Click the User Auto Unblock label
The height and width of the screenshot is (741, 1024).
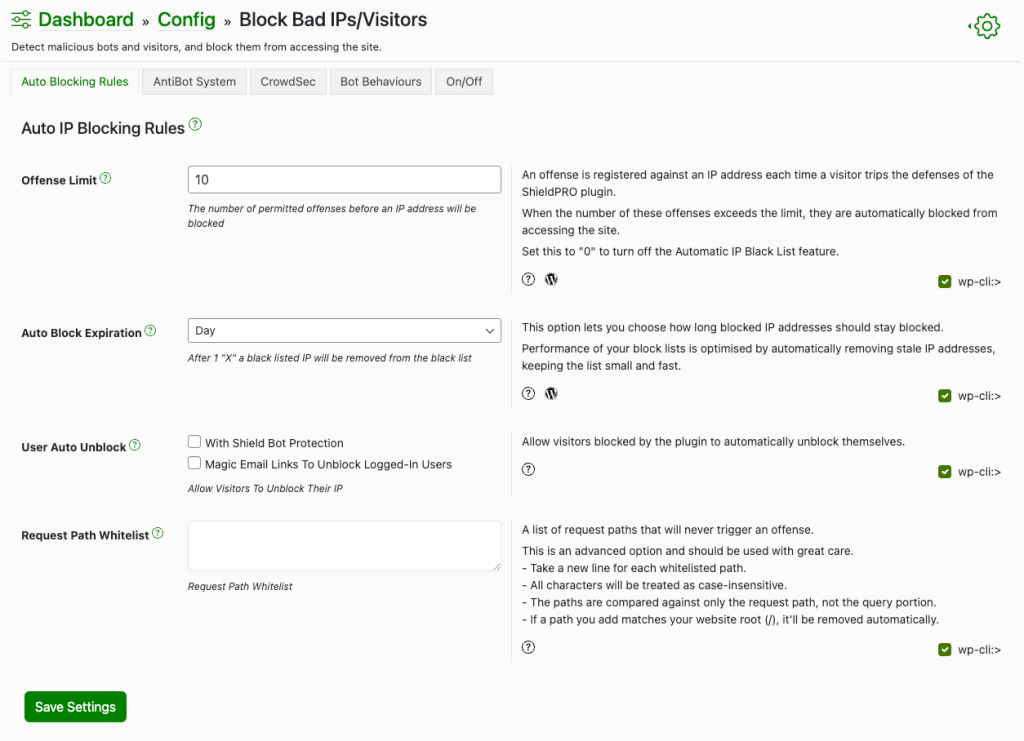click(73, 447)
